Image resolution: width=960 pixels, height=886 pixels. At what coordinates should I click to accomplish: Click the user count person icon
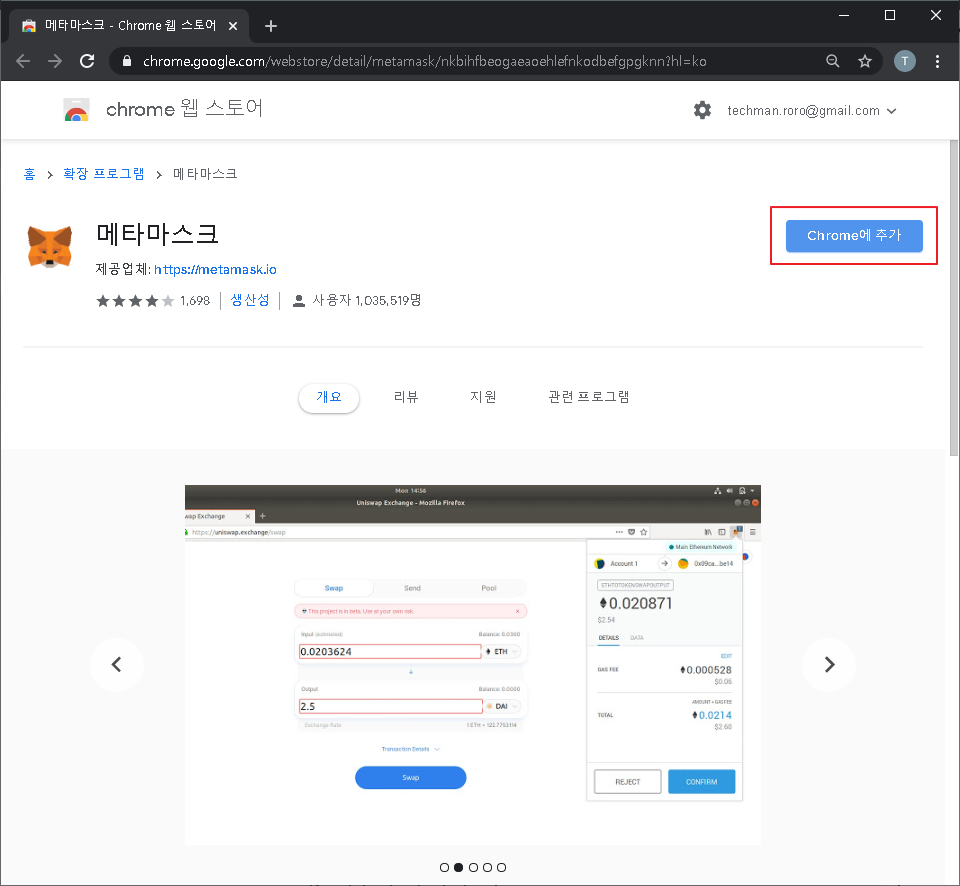(x=299, y=301)
